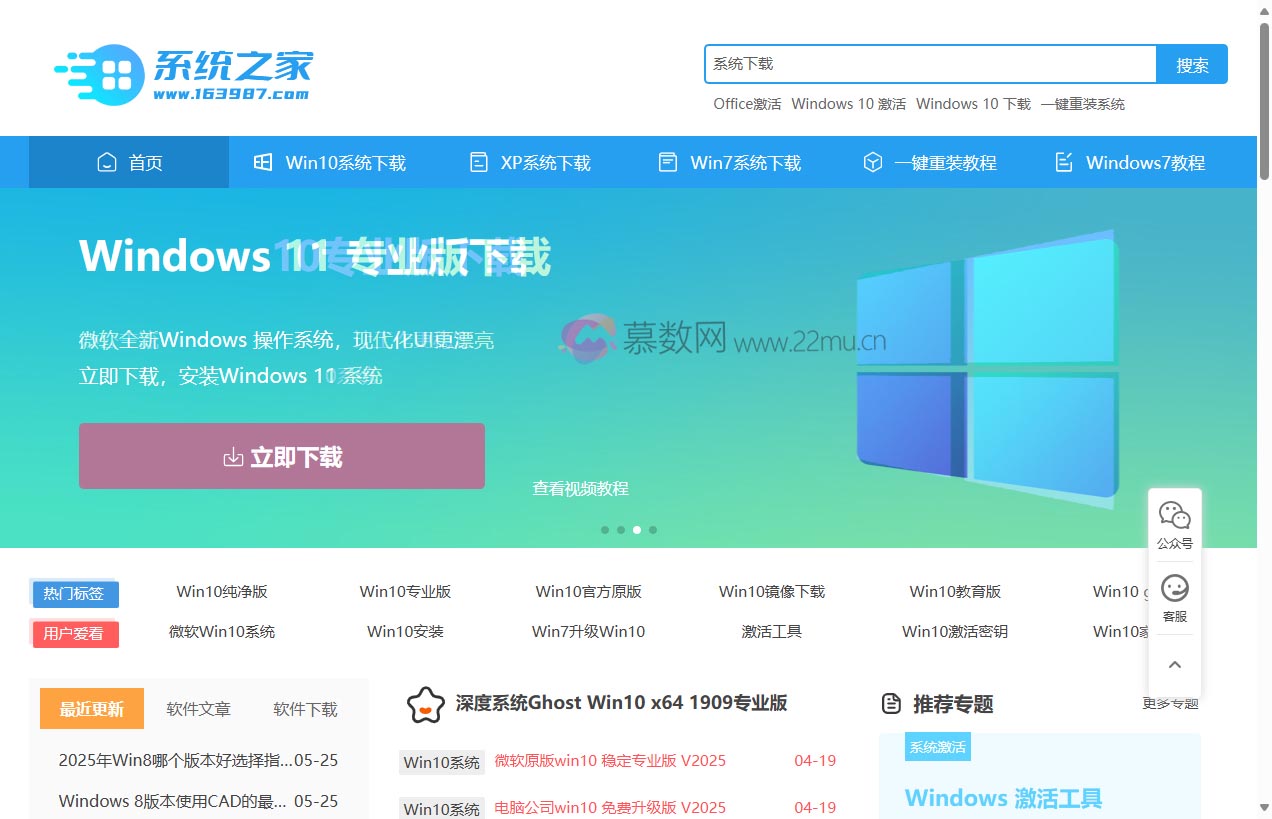Click the 立即下载 download button

click(281, 456)
